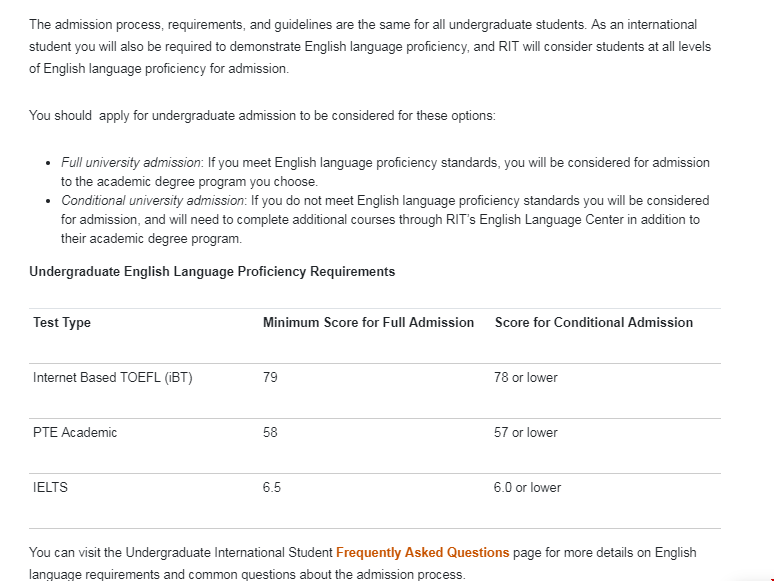The height and width of the screenshot is (581, 774).
Task: Click the sentence starting You can visit the Undergraduate
Action: point(180,552)
